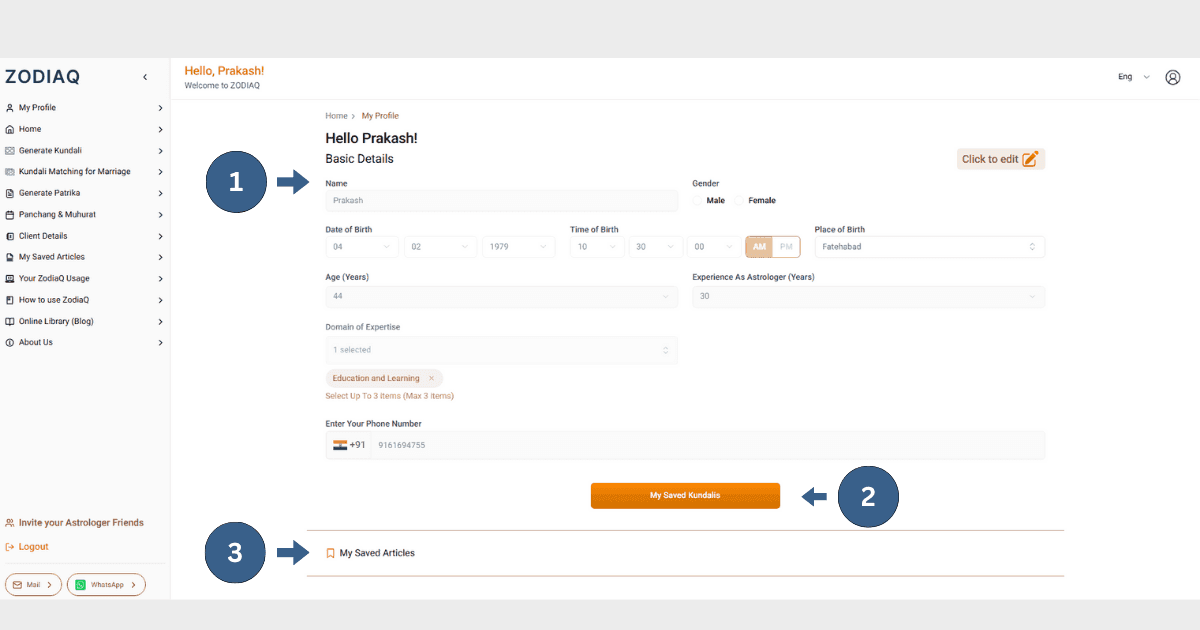Open the Experience As Astrologer dropdown

tap(868, 297)
